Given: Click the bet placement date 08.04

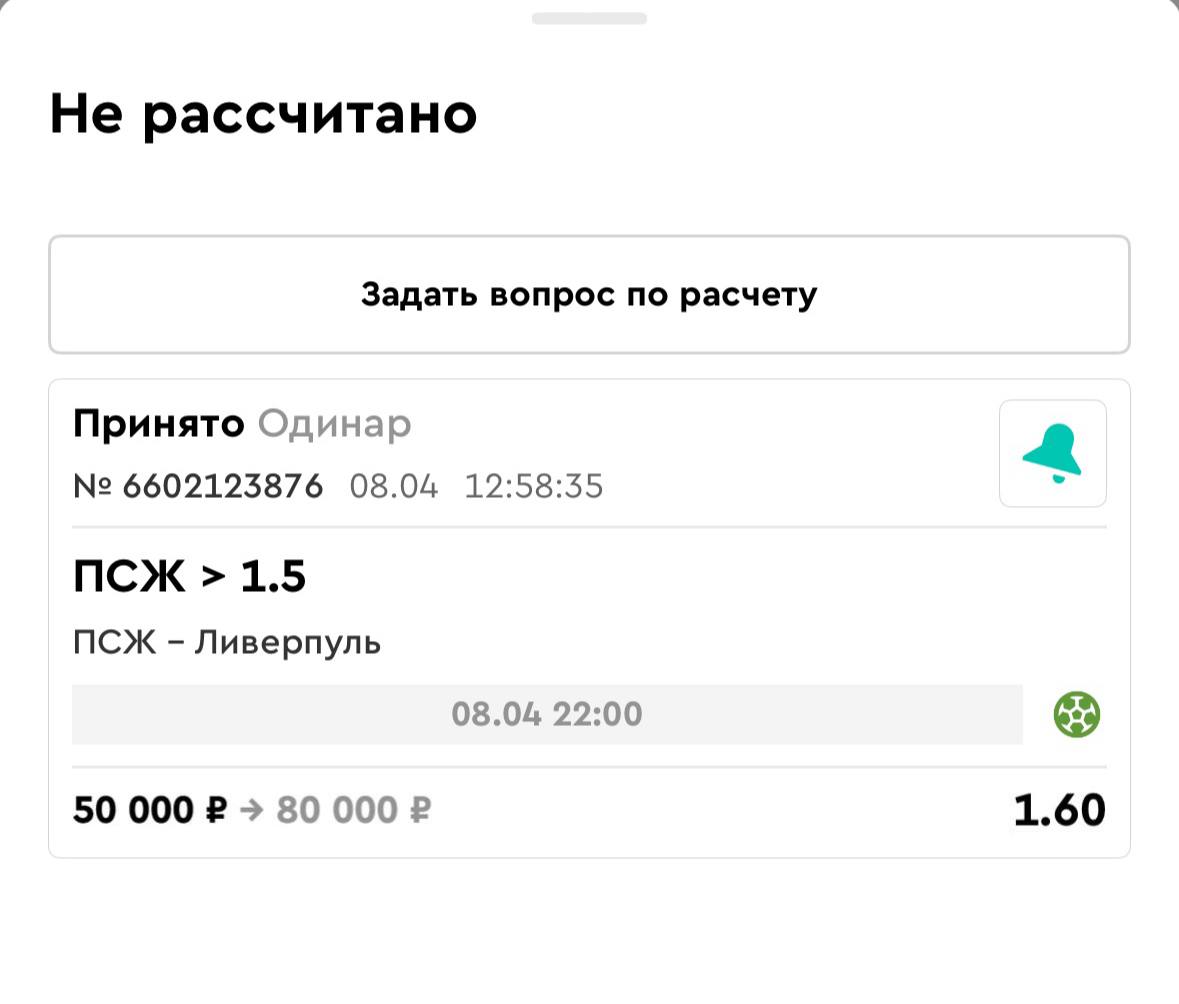Looking at the screenshot, I should (393, 487).
